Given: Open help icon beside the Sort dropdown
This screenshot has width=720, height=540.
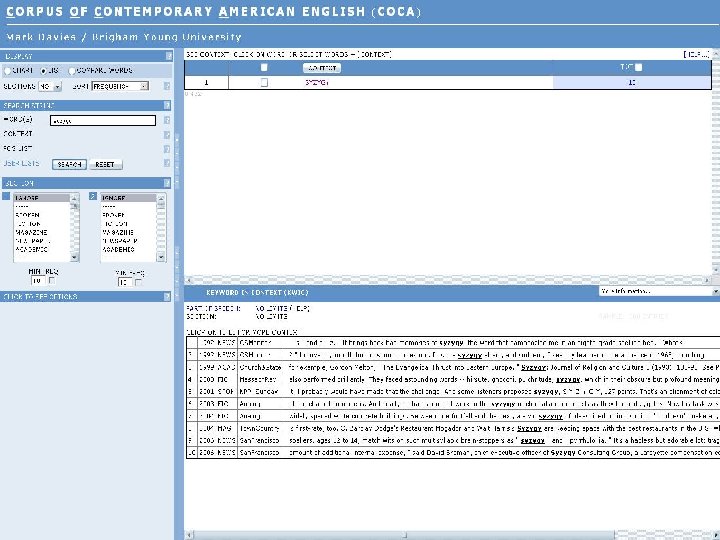Looking at the screenshot, I should pyautogui.click(x=167, y=86).
